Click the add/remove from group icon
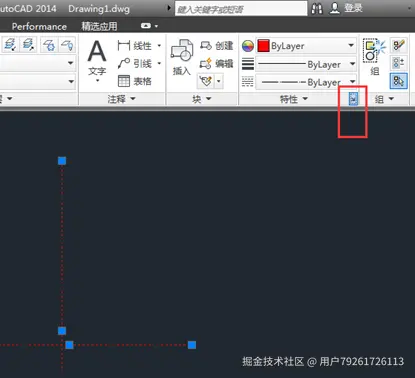The height and width of the screenshot is (378, 415). (x=399, y=62)
